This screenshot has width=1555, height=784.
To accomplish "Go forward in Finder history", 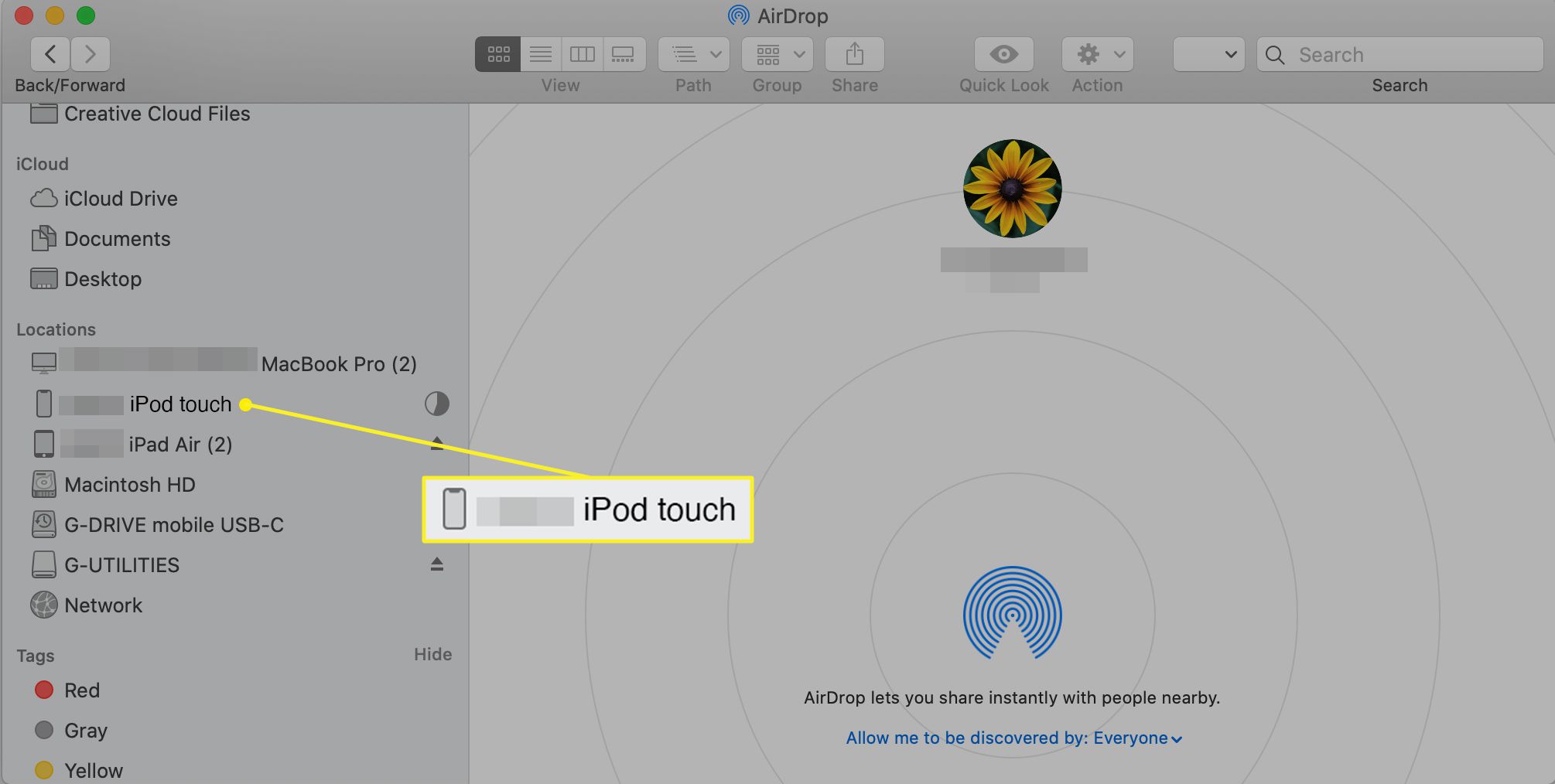I will [91, 54].
